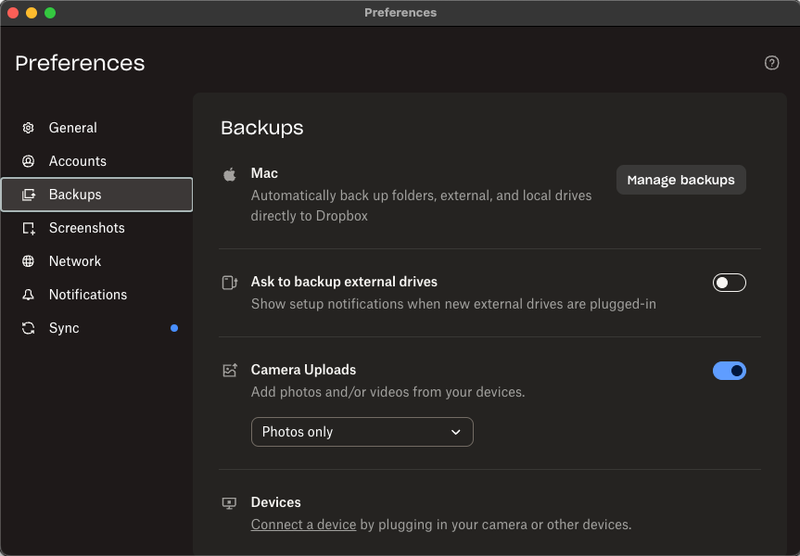Image resolution: width=800 pixels, height=556 pixels.
Task: Click the Apple logo beside Mac
Action: (x=229, y=174)
